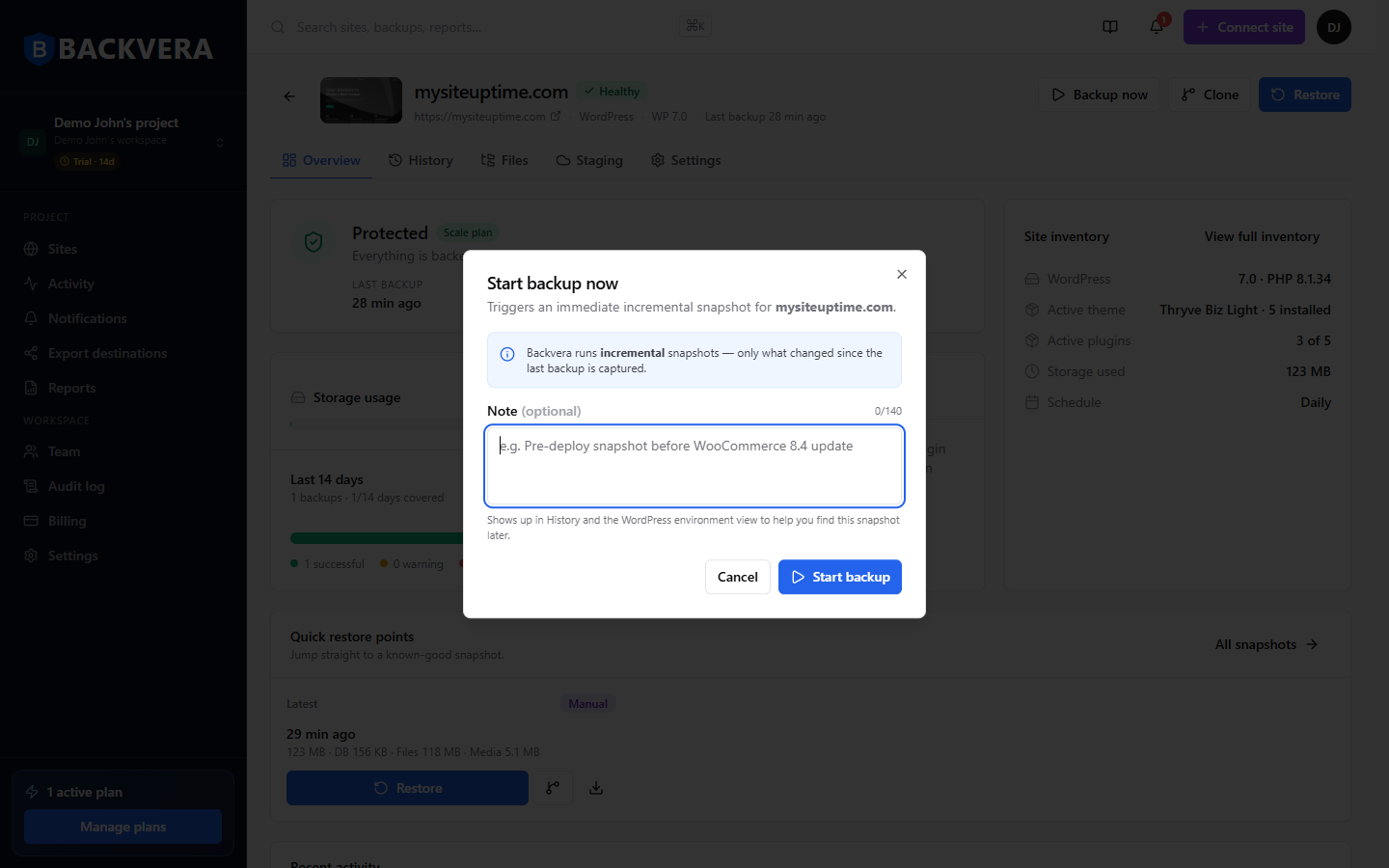The image size is (1389, 868).
Task: Open the DJ user avatar menu
Action: [x=1334, y=27]
